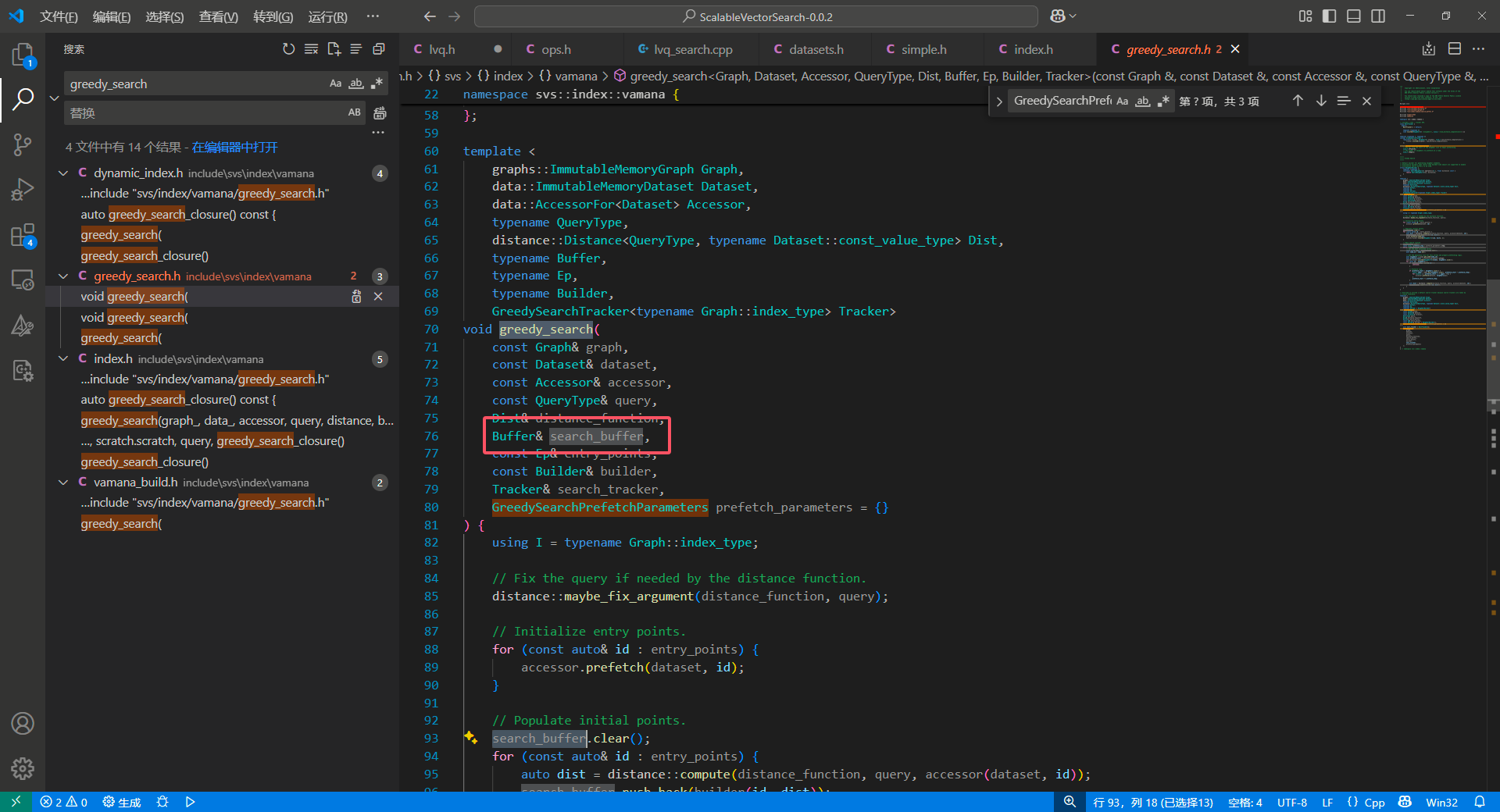The width and height of the screenshot is (1500, 812).
Task: Toggle match case in sidebar search box
Action: [x=335, y=84]
